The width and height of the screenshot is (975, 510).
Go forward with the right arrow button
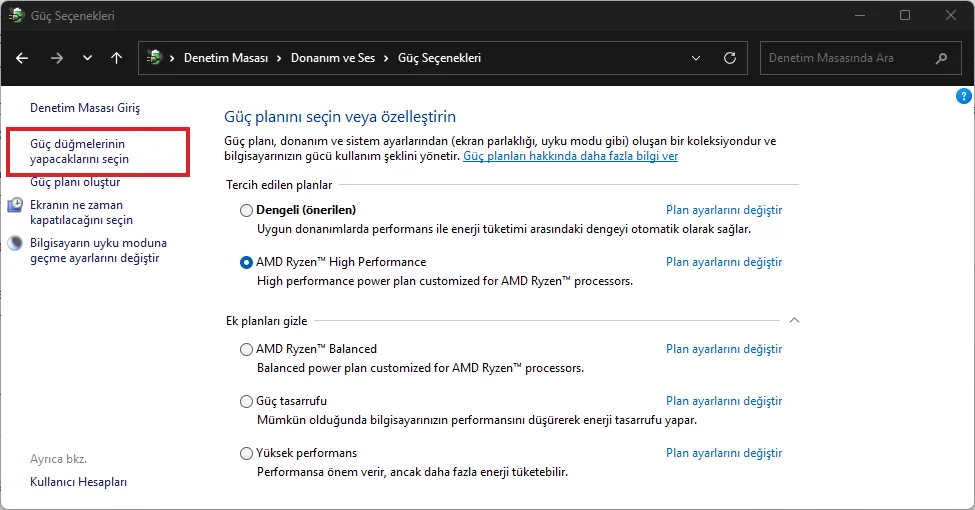click(x=57, y=58)
